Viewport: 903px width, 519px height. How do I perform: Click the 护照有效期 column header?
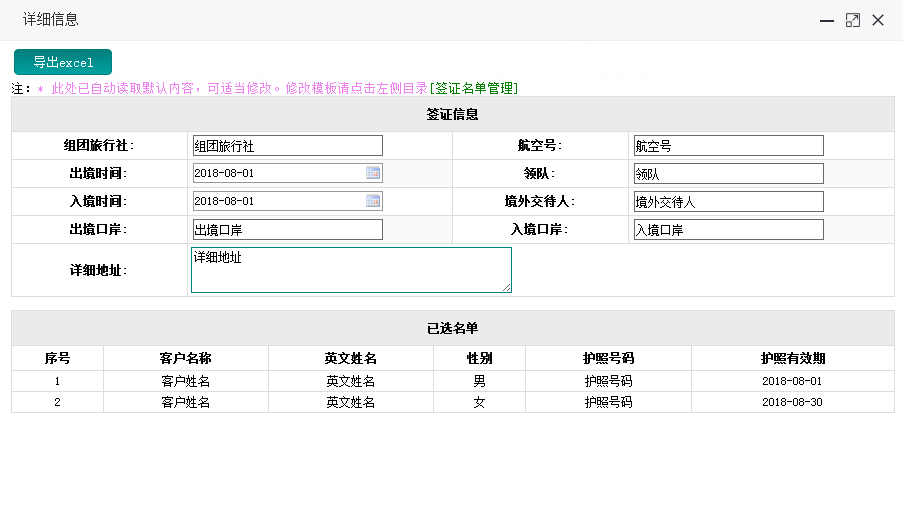point(792,358)
